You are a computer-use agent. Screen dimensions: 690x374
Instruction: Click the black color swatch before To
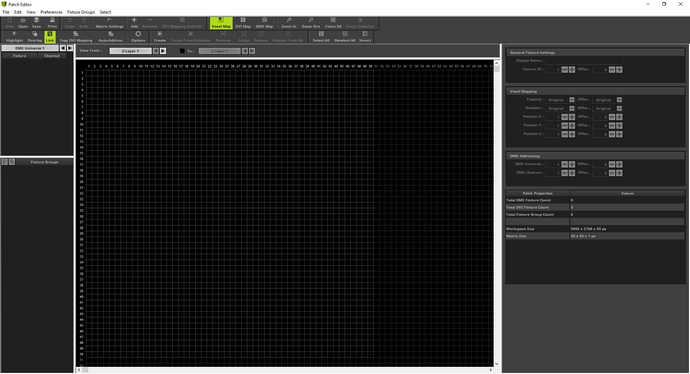182,51
